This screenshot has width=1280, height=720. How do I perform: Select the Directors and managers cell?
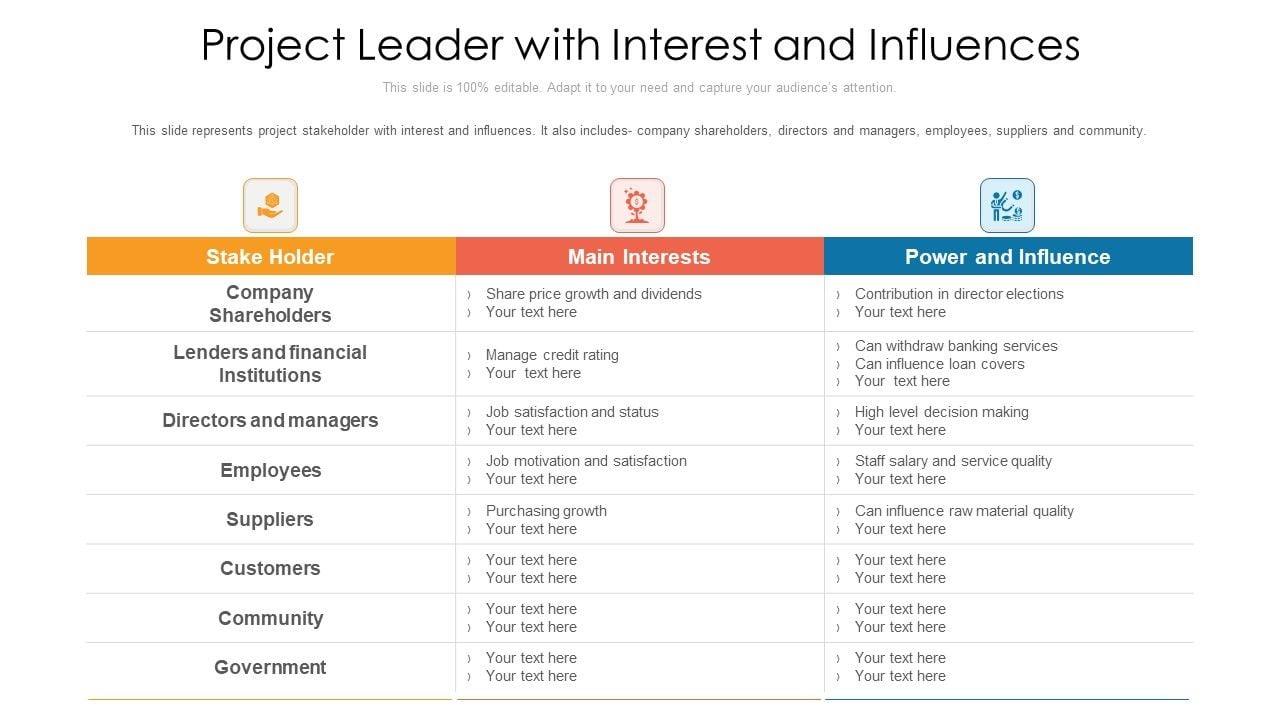coord(270,421)
